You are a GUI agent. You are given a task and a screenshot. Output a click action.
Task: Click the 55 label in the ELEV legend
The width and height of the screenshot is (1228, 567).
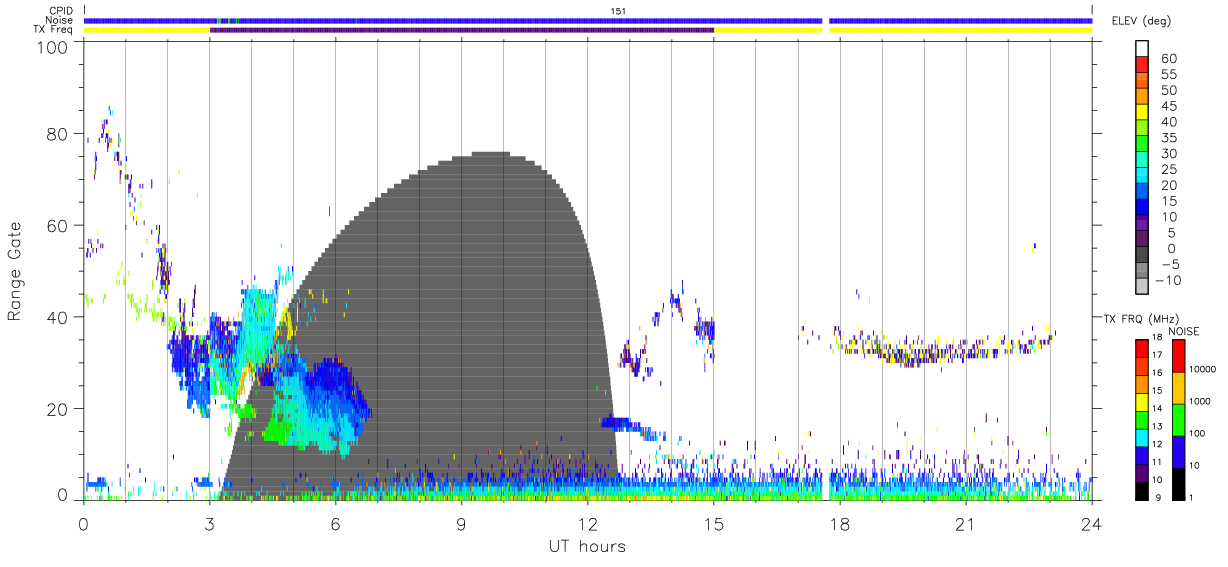[1168, 75]
